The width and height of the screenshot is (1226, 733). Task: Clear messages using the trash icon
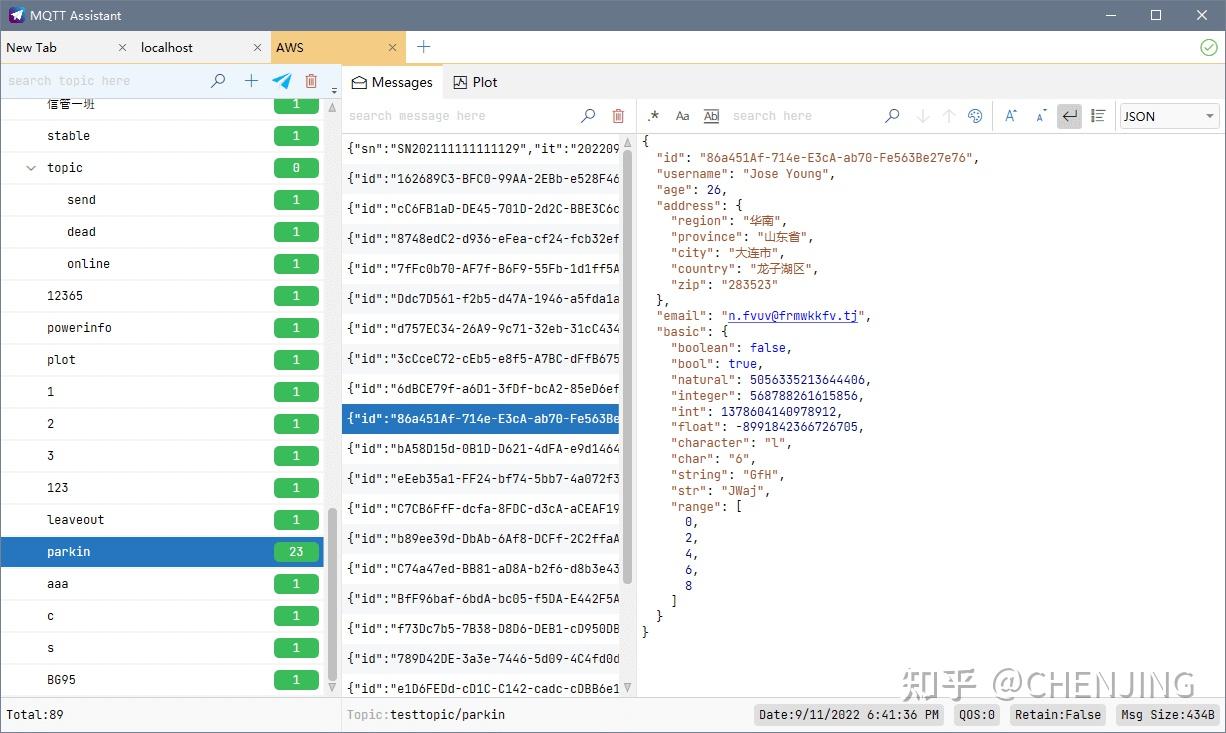pyautogui.click(x=618, y=116)
